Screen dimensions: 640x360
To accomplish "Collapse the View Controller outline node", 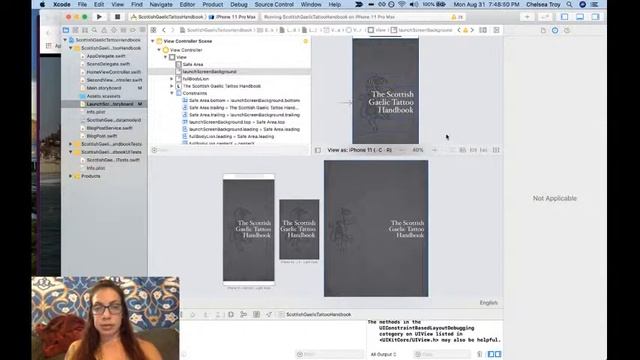I will point(160,50).
